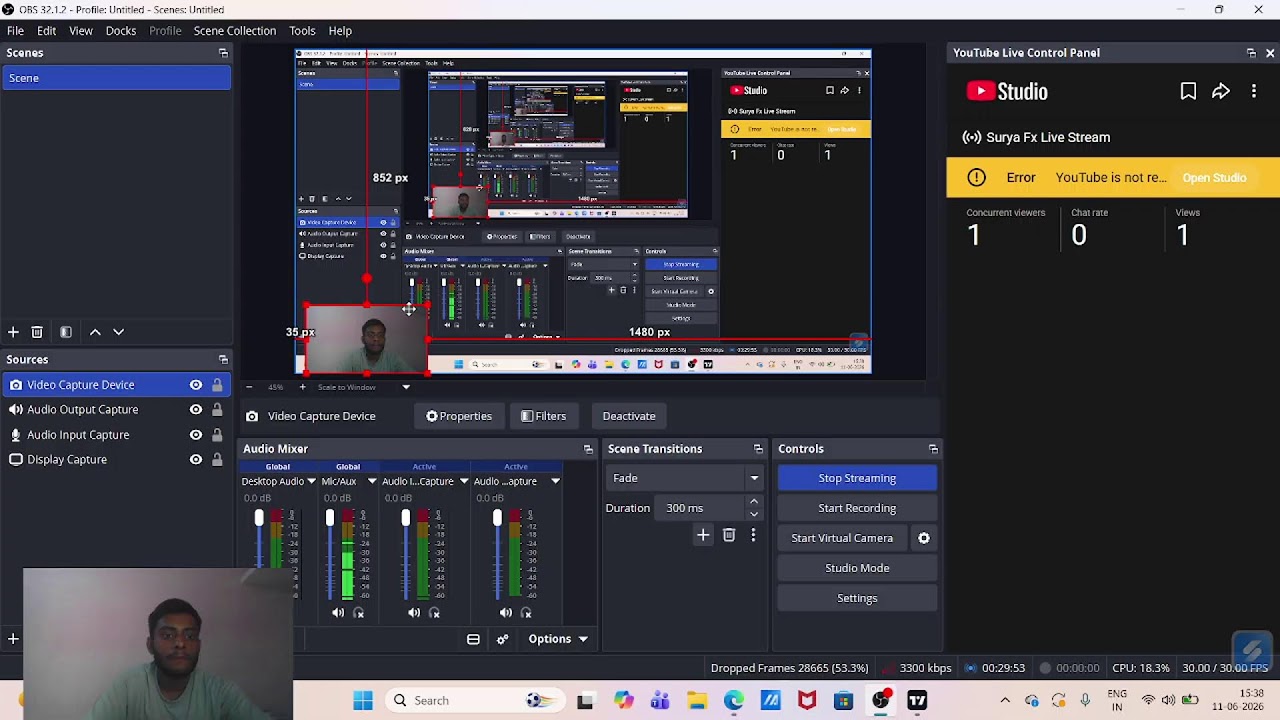Viewport: 1280px width, 720px height.
Task: Pop out the Sources dock
Action: [223, 360]
